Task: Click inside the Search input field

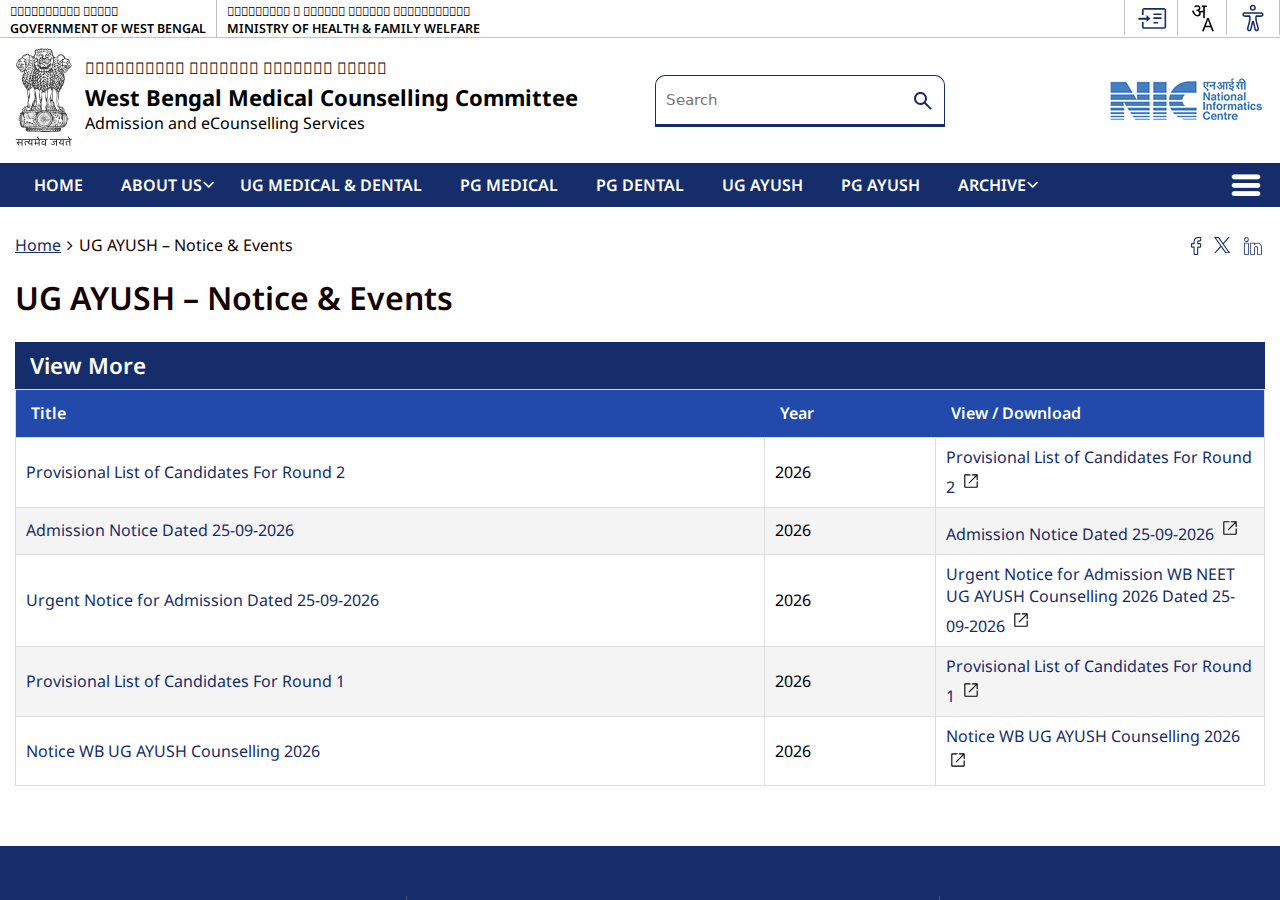Action: pos(783,100)
